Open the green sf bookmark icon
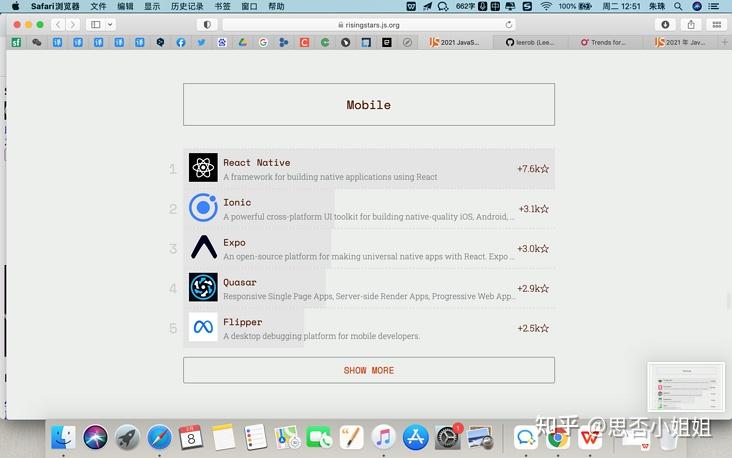732x458 pixels. [16, 42]
